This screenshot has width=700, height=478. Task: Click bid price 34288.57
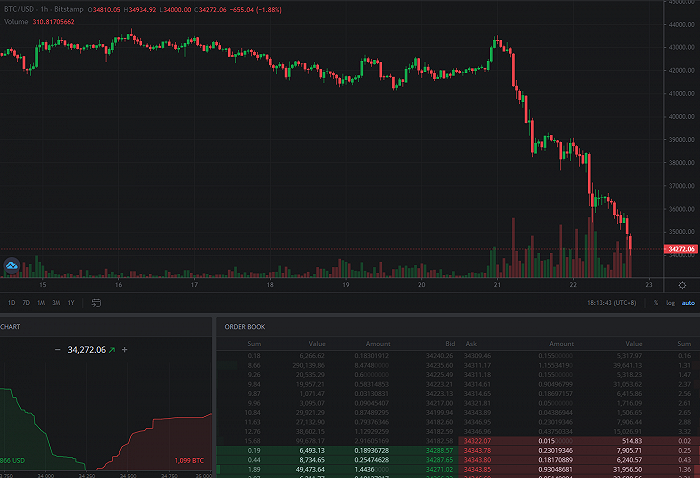pos(439,451)
